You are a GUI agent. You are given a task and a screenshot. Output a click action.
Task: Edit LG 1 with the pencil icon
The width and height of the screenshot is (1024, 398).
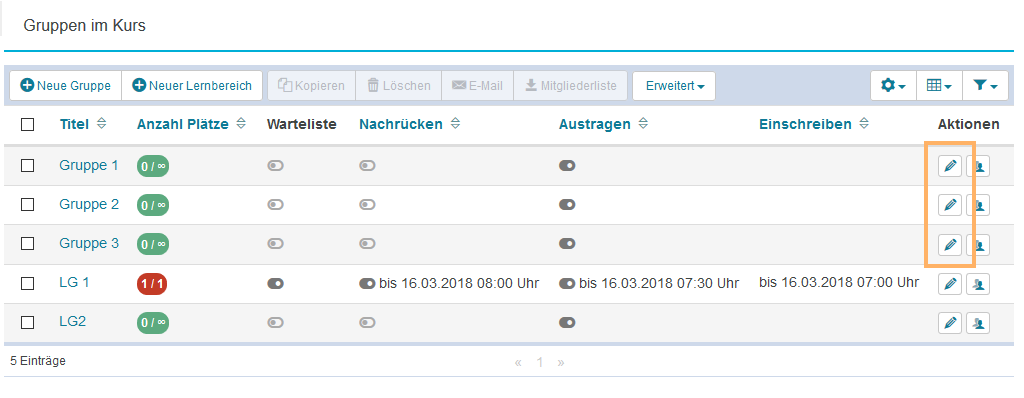tap(950, 284)
